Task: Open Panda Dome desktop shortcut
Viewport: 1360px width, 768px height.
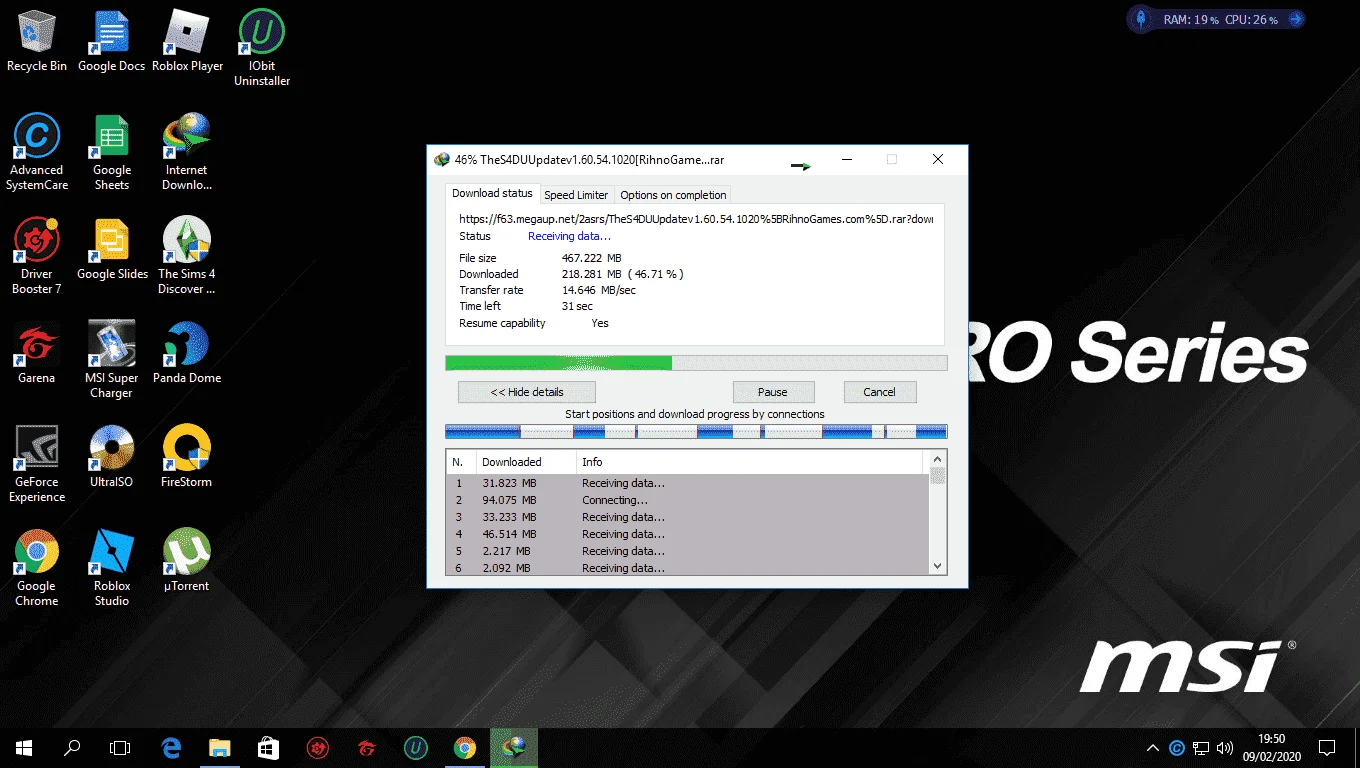Action: coord(187,353)
